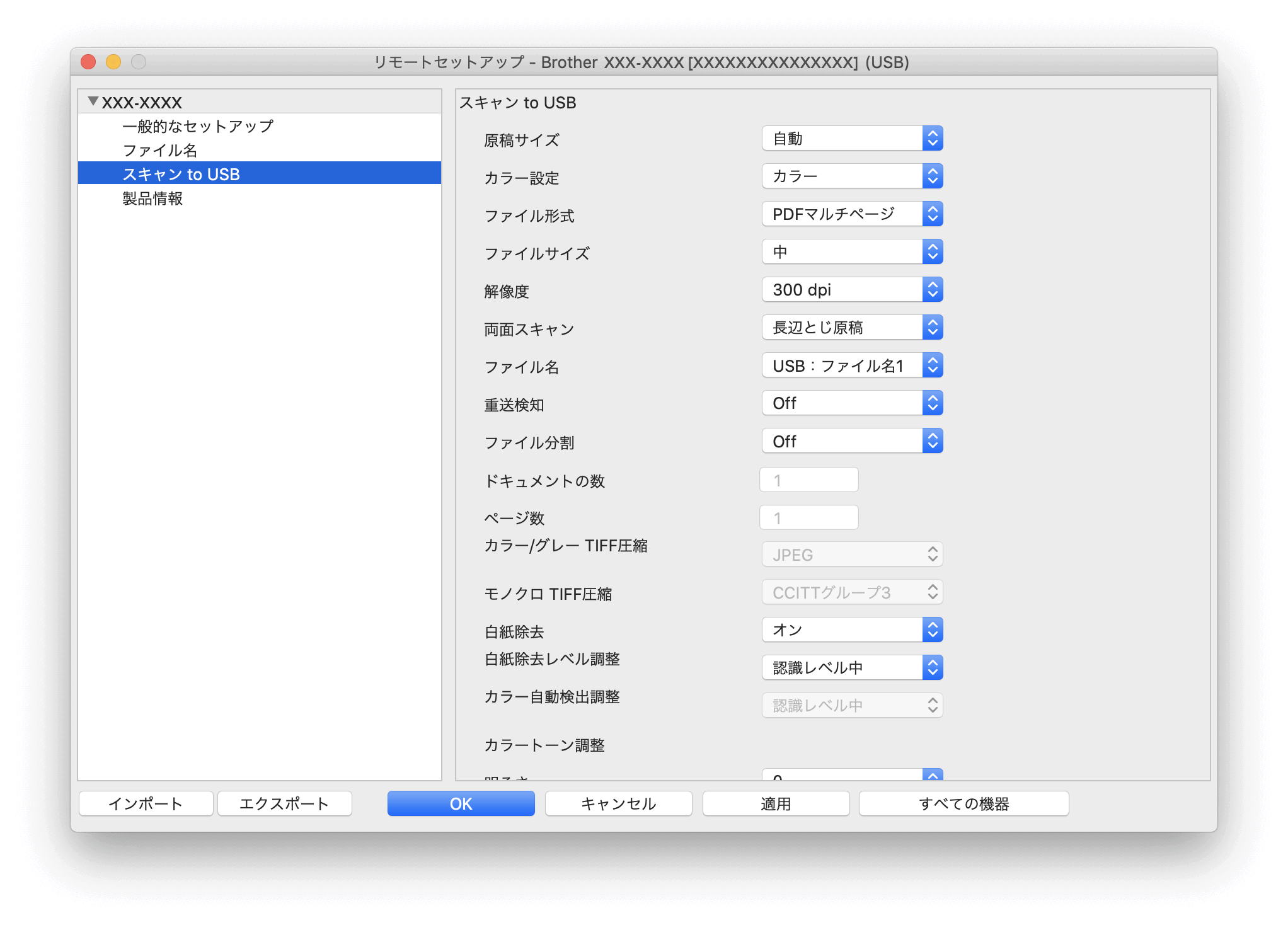Click the エクスポート button
The height and width of the screenshot is (925, 1288).
[284, 803]
